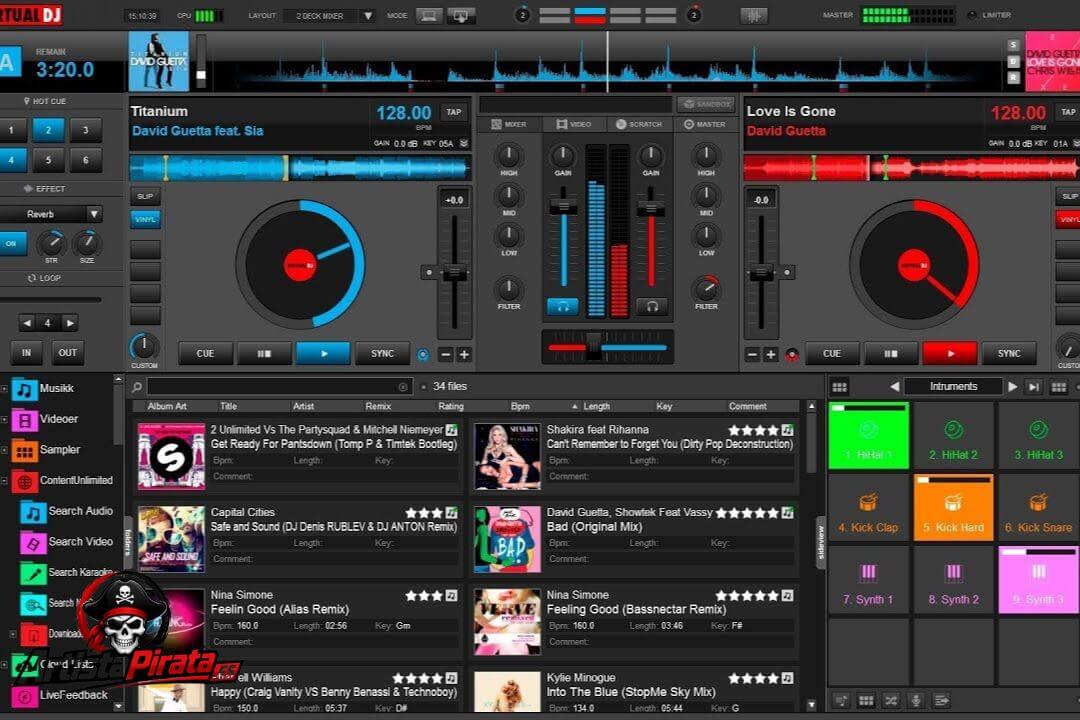
Task: Trigger the 4. Kick Clap sample pad
Action: (869, 508)
